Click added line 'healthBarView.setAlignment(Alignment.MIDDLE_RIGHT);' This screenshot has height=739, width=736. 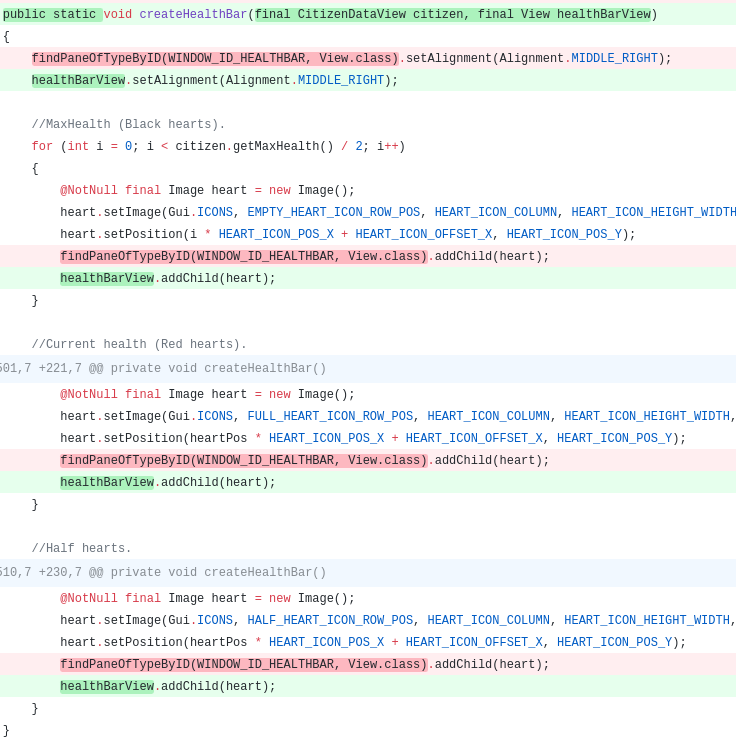[x=368, y=80]
